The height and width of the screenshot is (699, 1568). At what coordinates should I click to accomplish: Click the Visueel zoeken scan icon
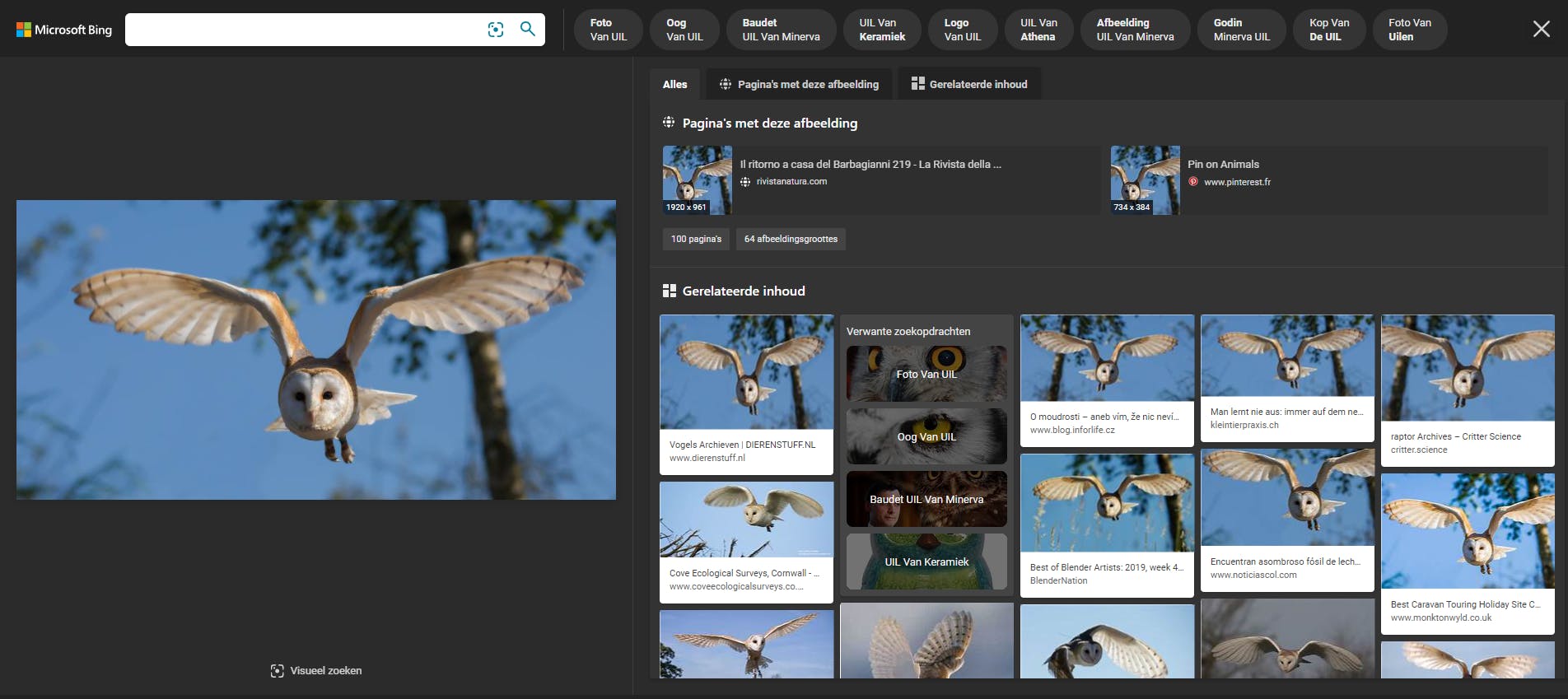[278, 671]
